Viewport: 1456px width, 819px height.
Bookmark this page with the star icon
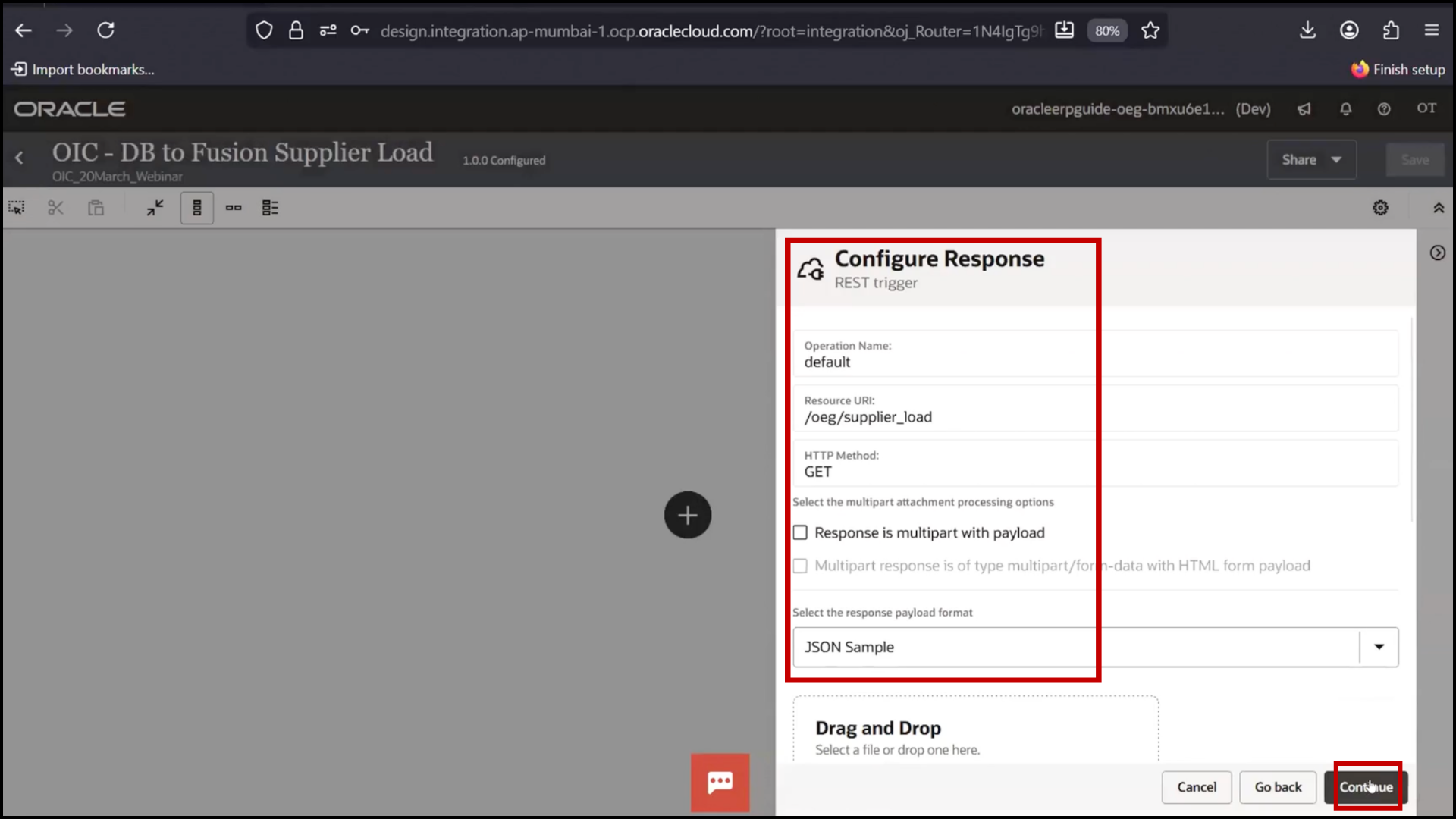[1150, 30]
